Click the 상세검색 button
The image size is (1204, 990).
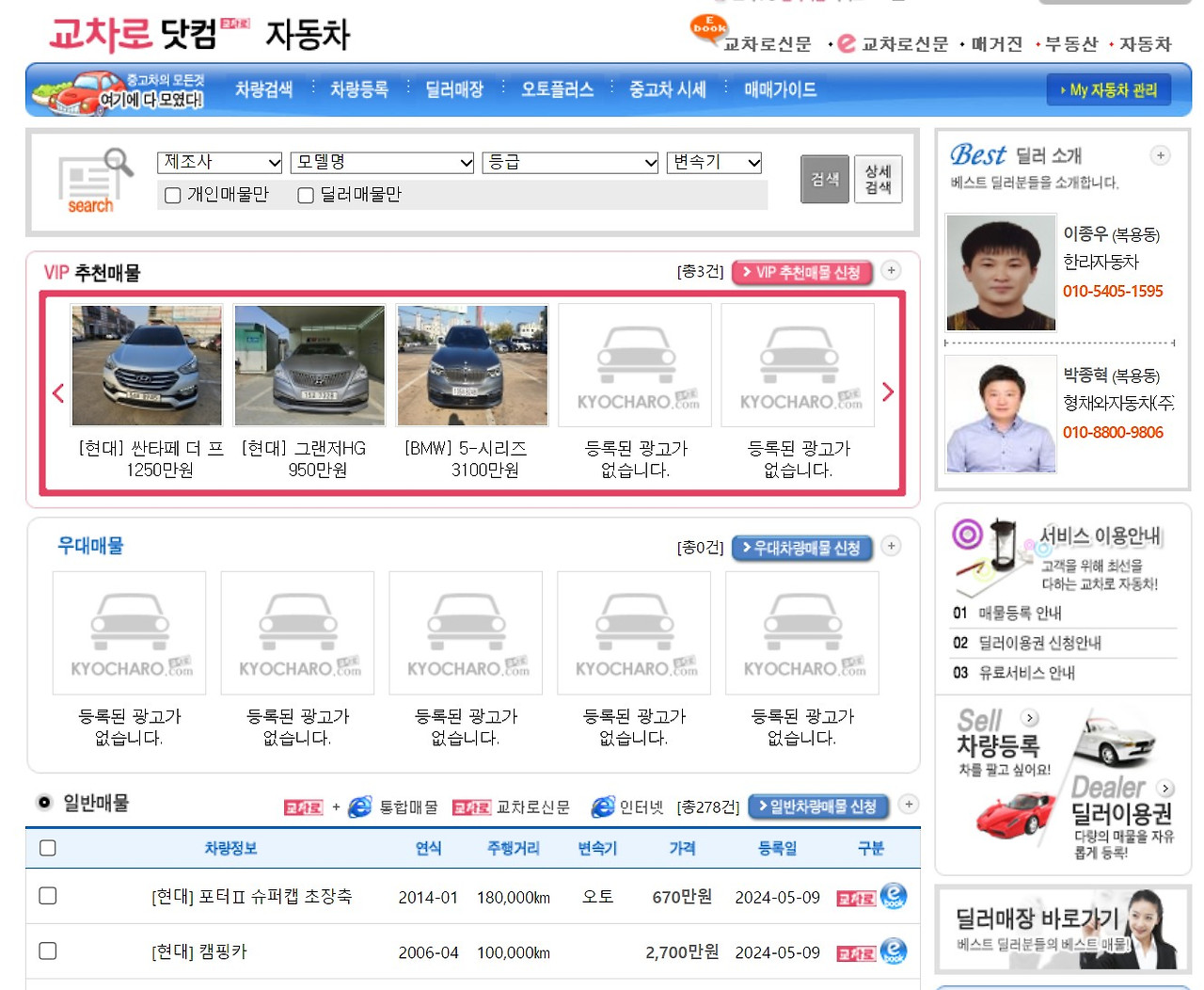pyautogui.click(x=878, y=179)
